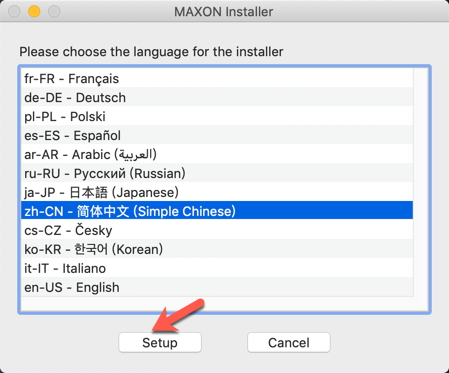Select ar-AR Arabic language entry
Viewport: 449px width, 373px height.
pos(217,154)
